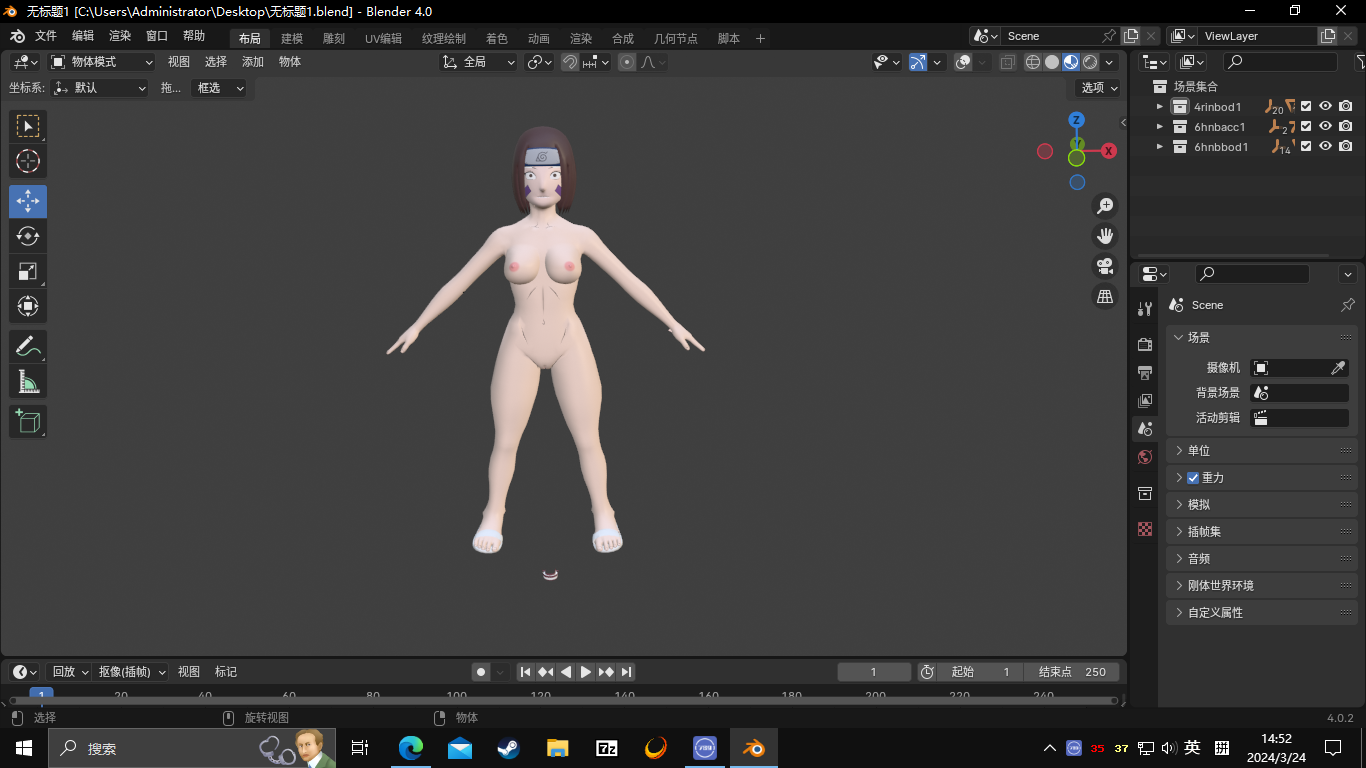Activate the Move tool

(28, 201)
